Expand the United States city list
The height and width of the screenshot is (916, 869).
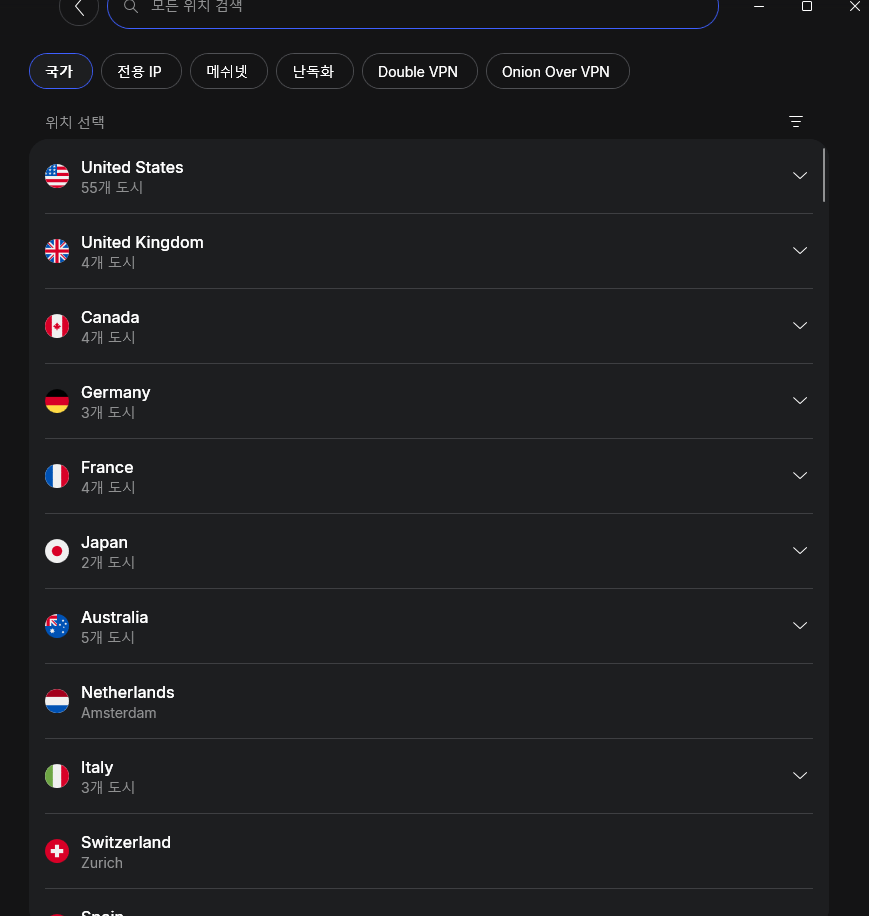pos(800,175)
